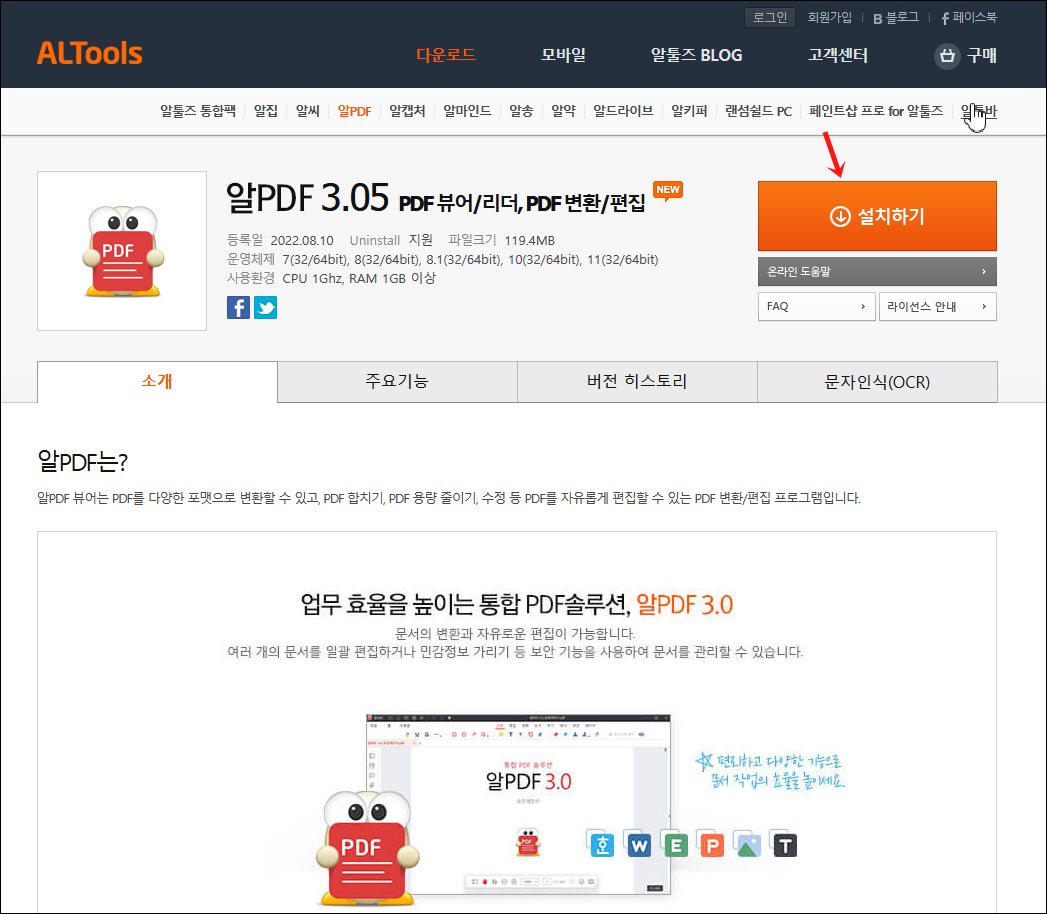Click the NEW badge beside title
Image resolution: width=1047 pixels, height=914 pixels.
(668, 190)
